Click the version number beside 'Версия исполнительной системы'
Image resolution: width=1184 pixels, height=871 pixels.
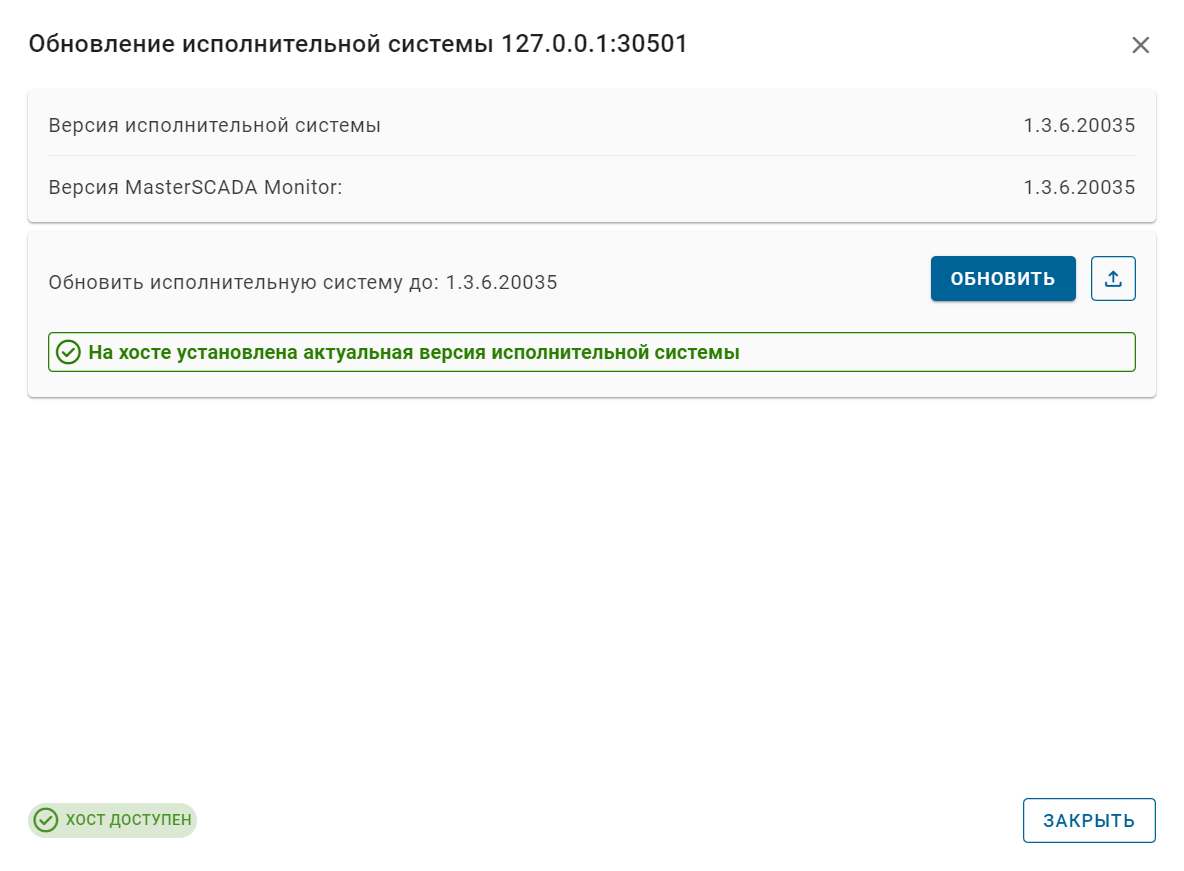click(x=1079, y=126)
